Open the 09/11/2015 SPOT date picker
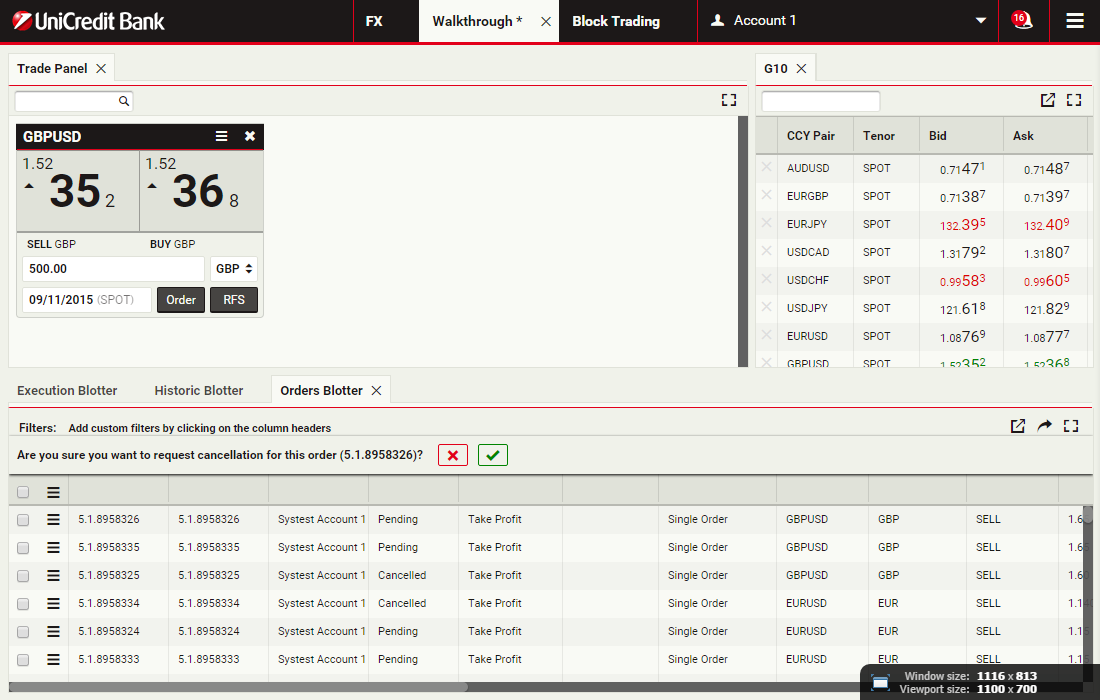Screen dimensions: 1100x700 [x=86, y=300]
